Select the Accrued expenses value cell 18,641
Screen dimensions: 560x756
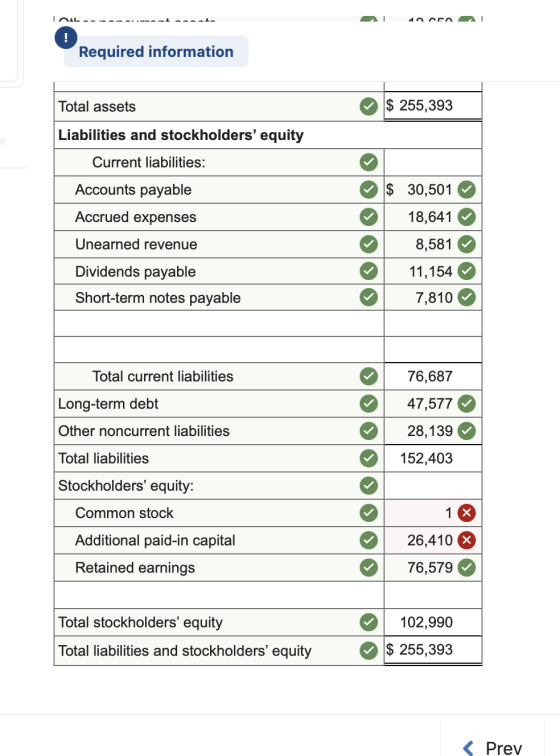(x=433, y=217)
